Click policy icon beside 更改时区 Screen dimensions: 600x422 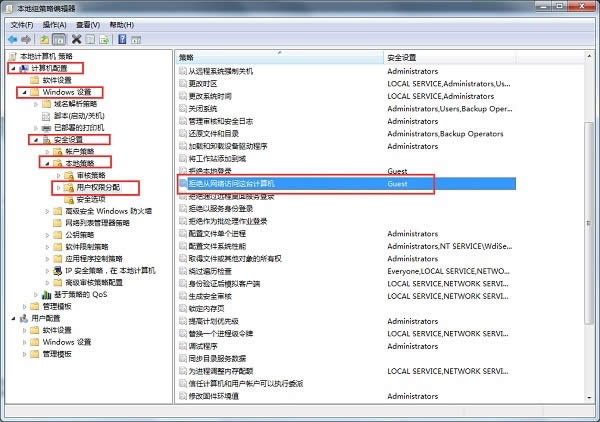(183, 83)
